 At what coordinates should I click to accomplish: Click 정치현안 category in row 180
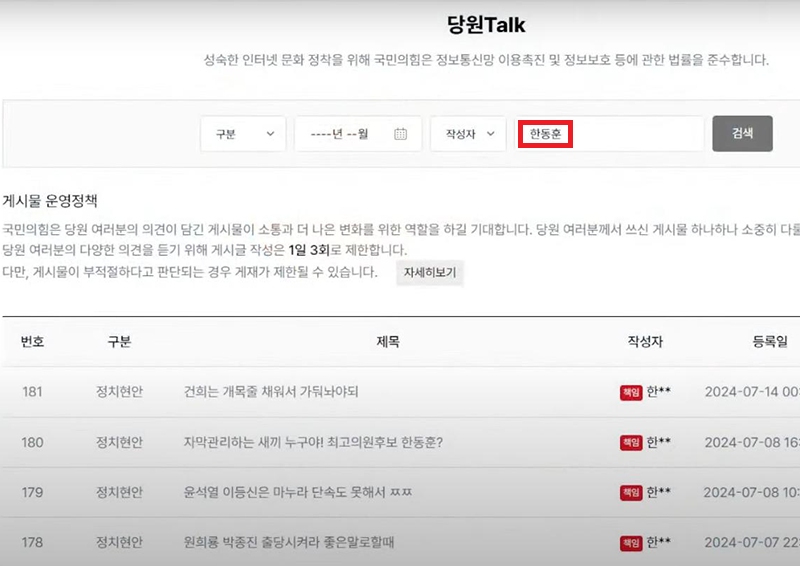119,442
